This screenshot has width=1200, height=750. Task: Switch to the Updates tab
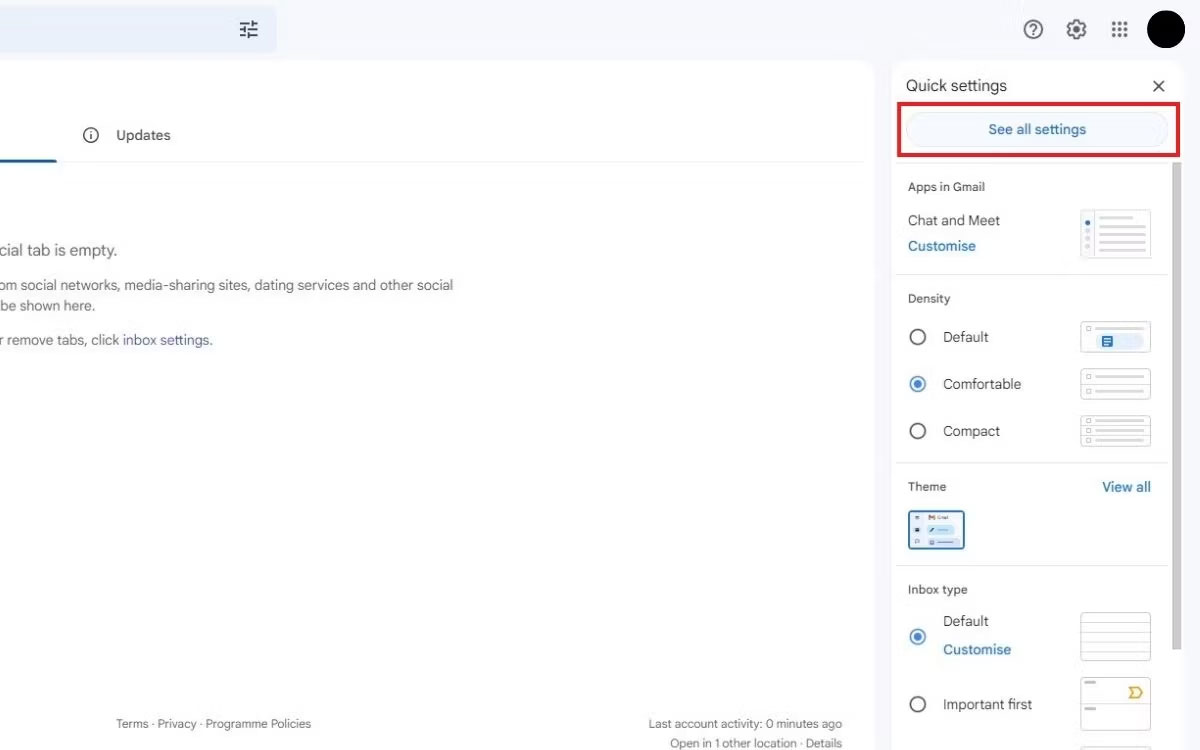pyautogui.click(x=143, y=134)
